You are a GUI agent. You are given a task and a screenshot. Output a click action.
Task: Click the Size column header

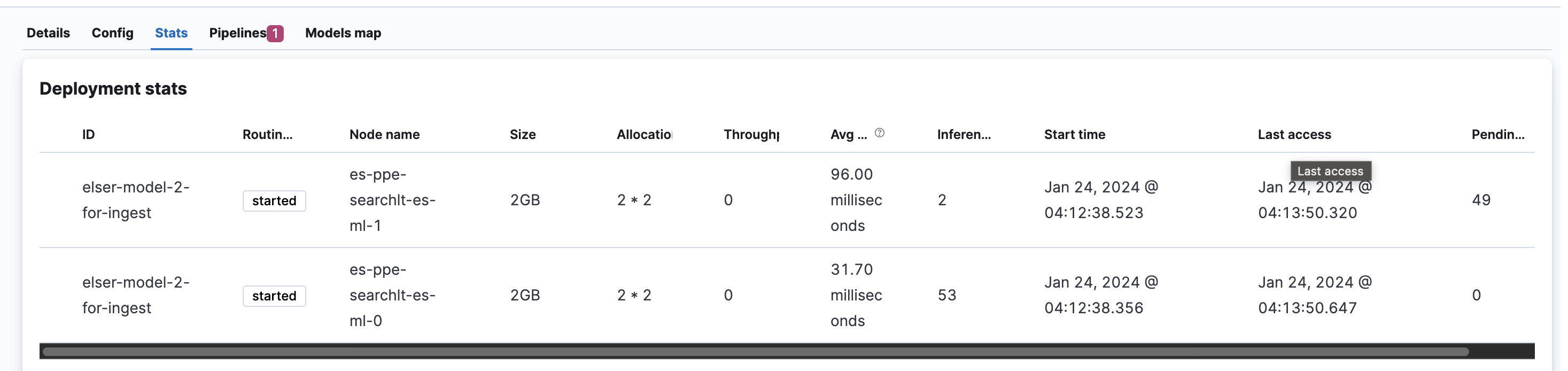522,135
